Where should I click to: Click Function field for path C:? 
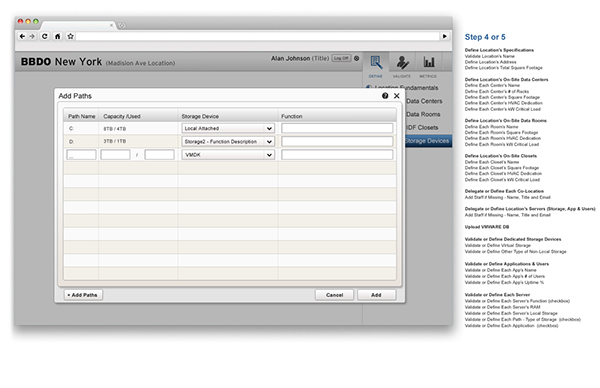(337, 128)
